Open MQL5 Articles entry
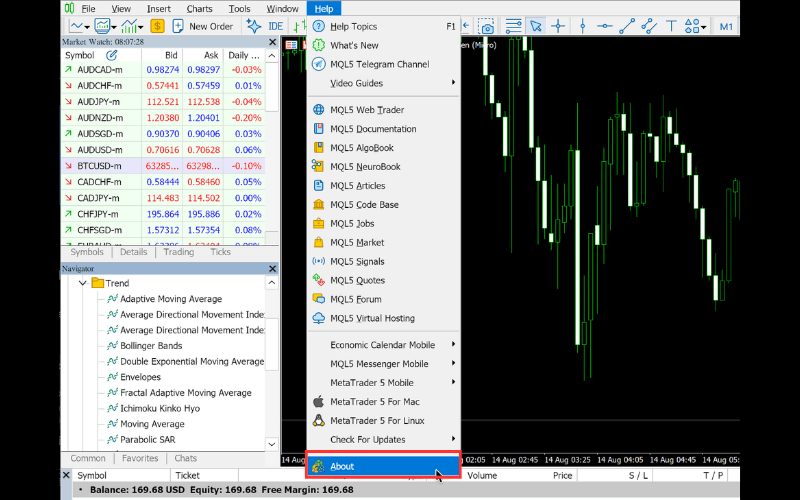800x500 pixels. [384, 186]
